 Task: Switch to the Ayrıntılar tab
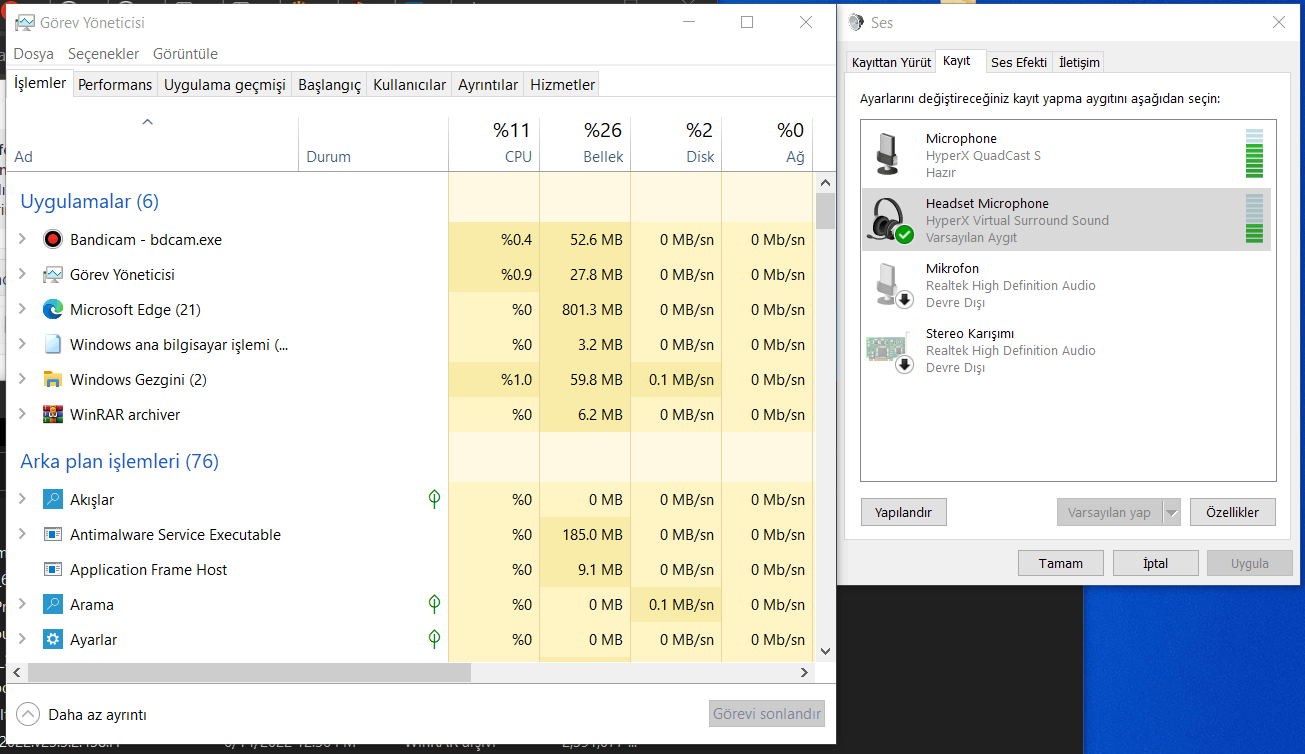(488, 85)
